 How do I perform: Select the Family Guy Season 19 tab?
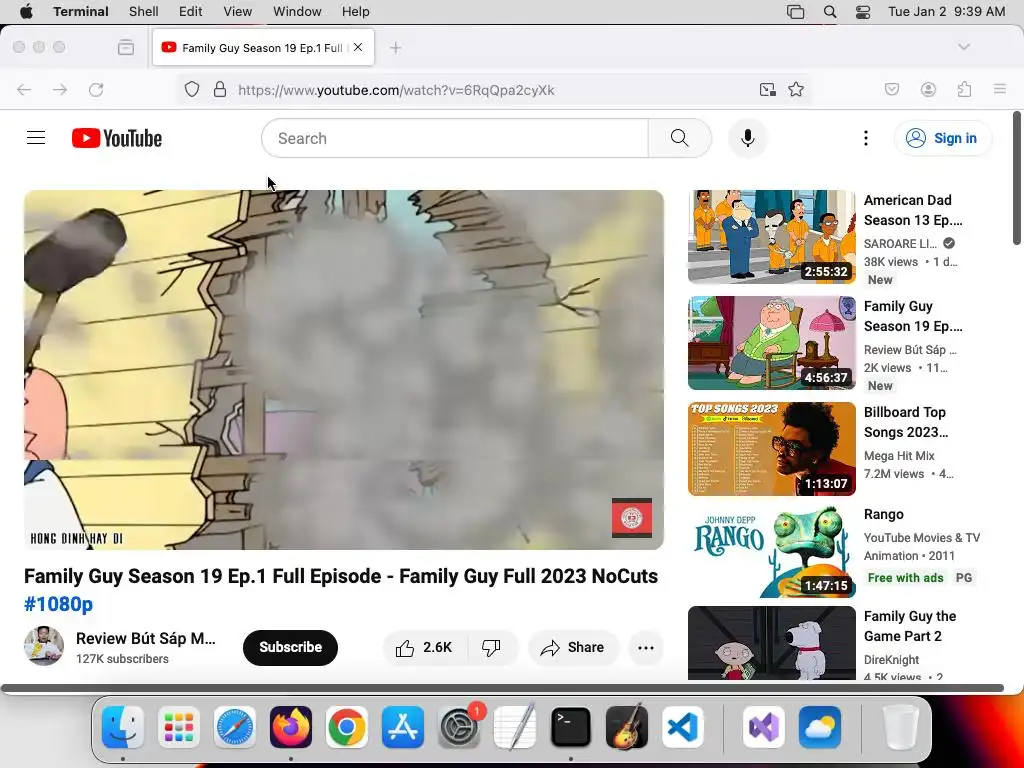[x=263, y=47]
